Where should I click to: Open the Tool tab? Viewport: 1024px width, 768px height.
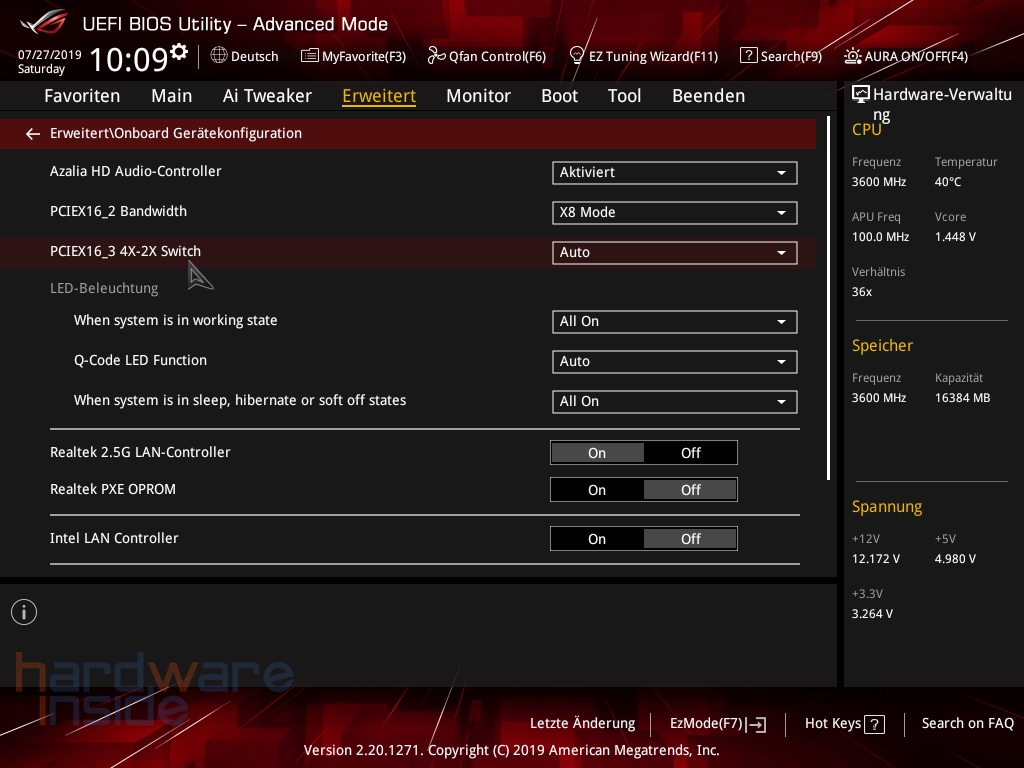[624, 96]
